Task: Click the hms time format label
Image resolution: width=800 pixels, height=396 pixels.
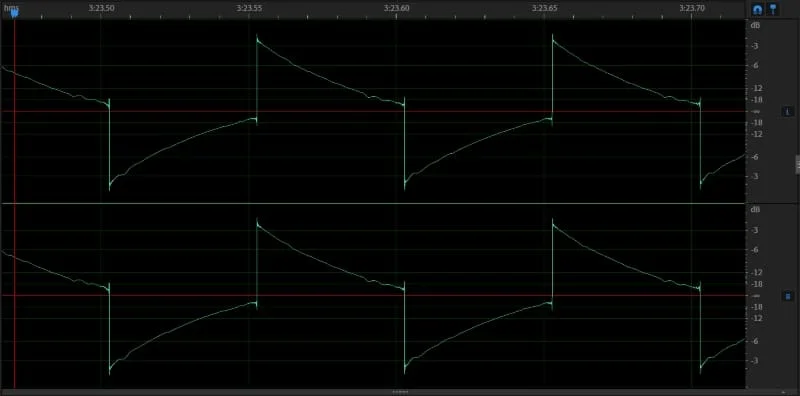Action: click(10, 8)
